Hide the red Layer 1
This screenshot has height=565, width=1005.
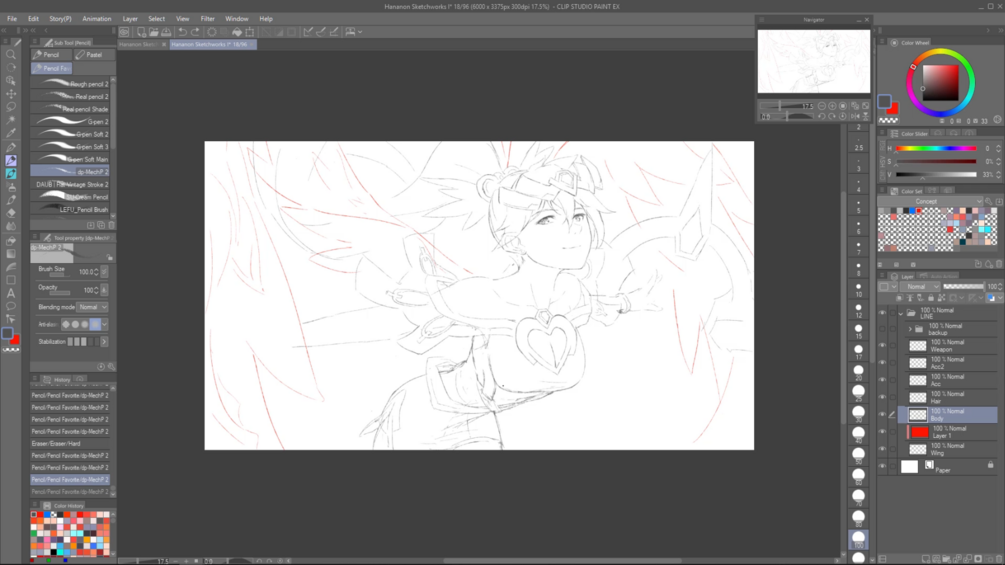pos(883,432)
